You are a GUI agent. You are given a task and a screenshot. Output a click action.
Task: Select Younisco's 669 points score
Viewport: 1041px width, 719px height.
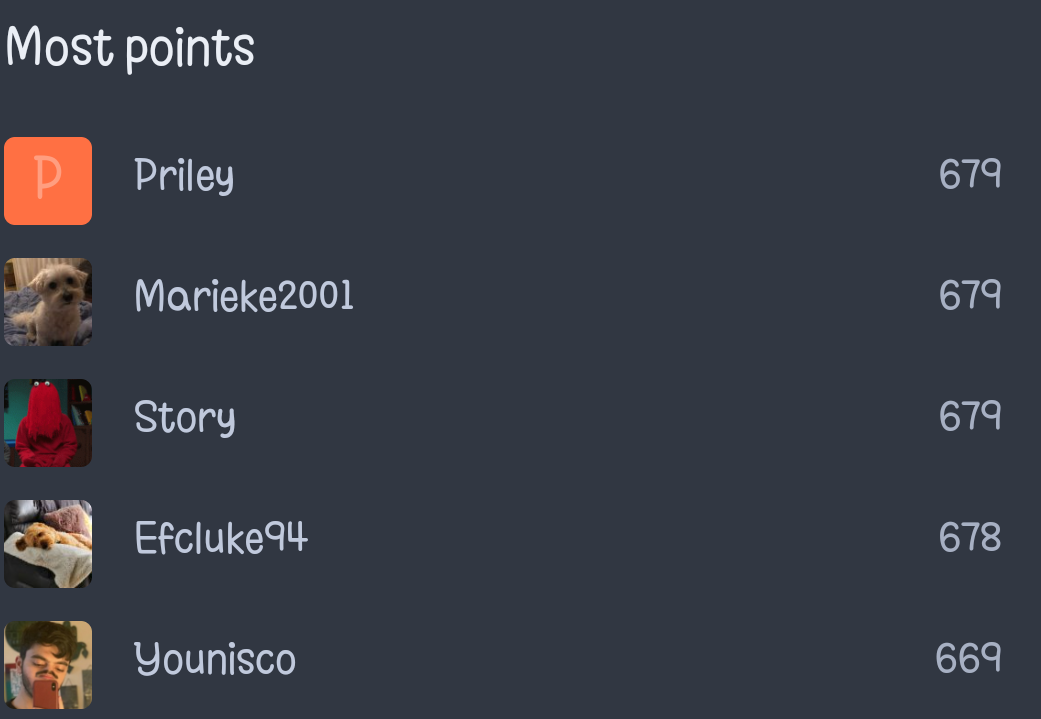coord(968,658)
